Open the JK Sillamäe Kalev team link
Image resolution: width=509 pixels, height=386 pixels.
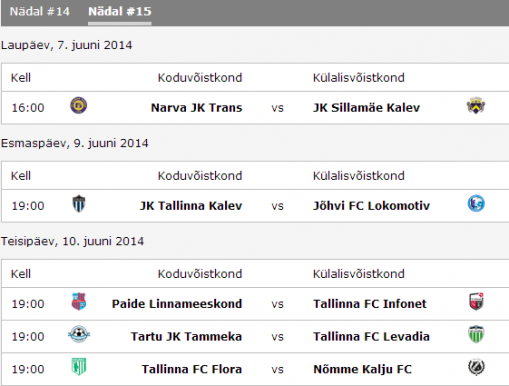[366, 108]
